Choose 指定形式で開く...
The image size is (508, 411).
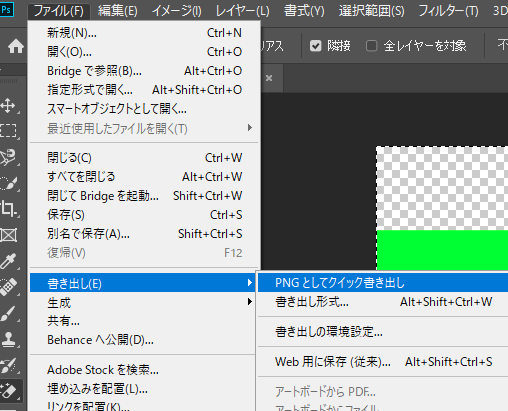pyautogui.click(x=144, y=90)
